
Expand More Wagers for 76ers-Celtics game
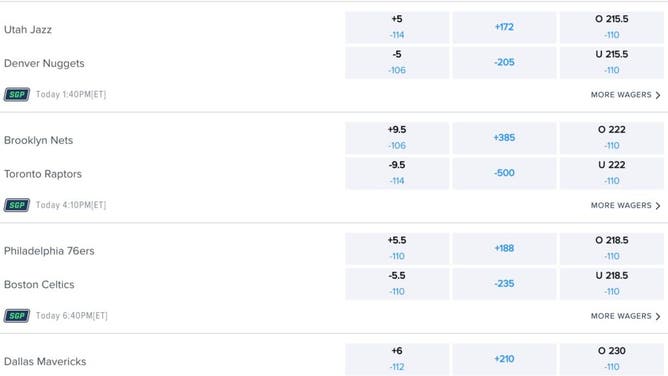[625, 316]
